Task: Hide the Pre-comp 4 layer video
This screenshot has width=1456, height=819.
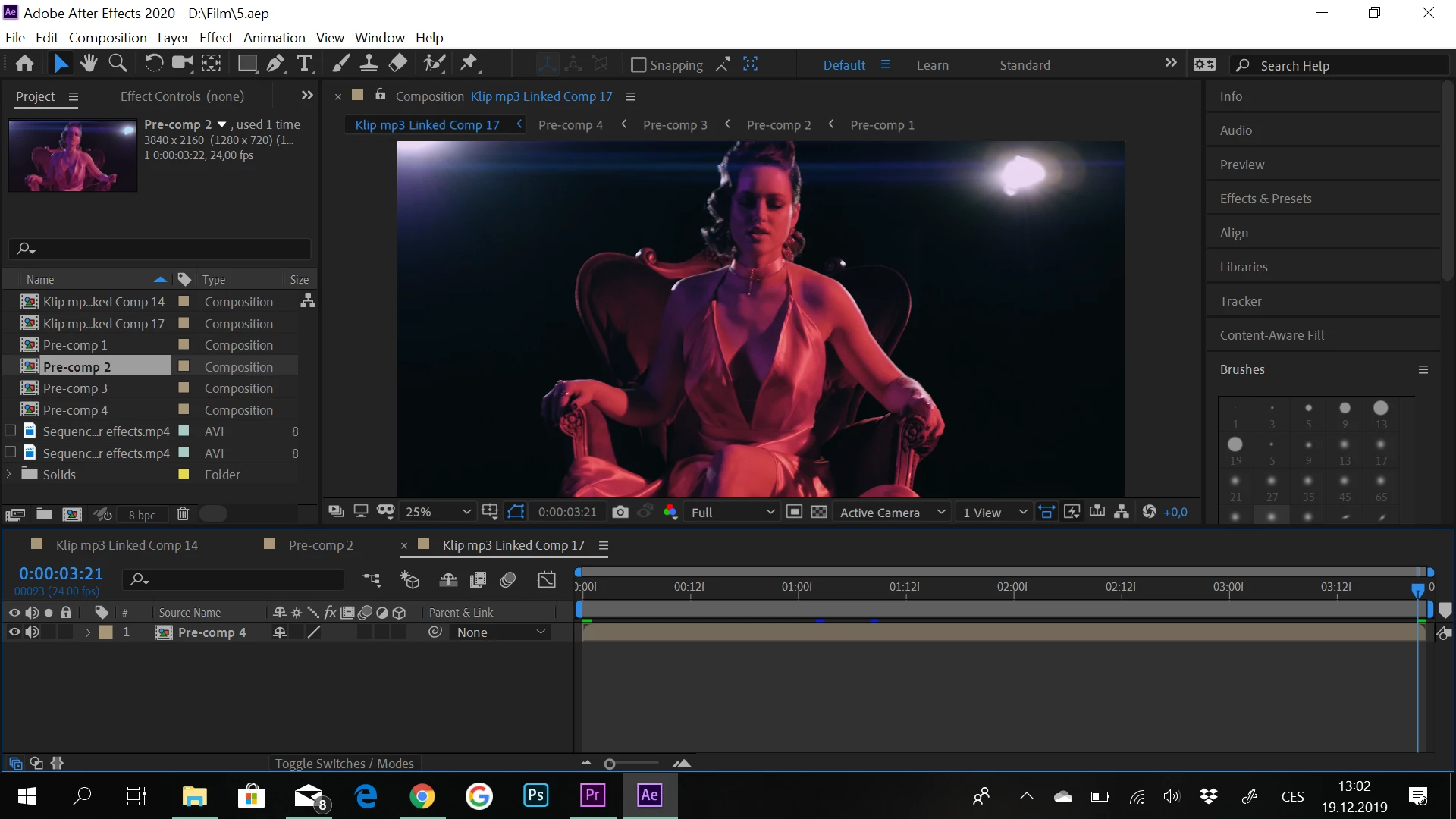Action: [x=14, y=632]
